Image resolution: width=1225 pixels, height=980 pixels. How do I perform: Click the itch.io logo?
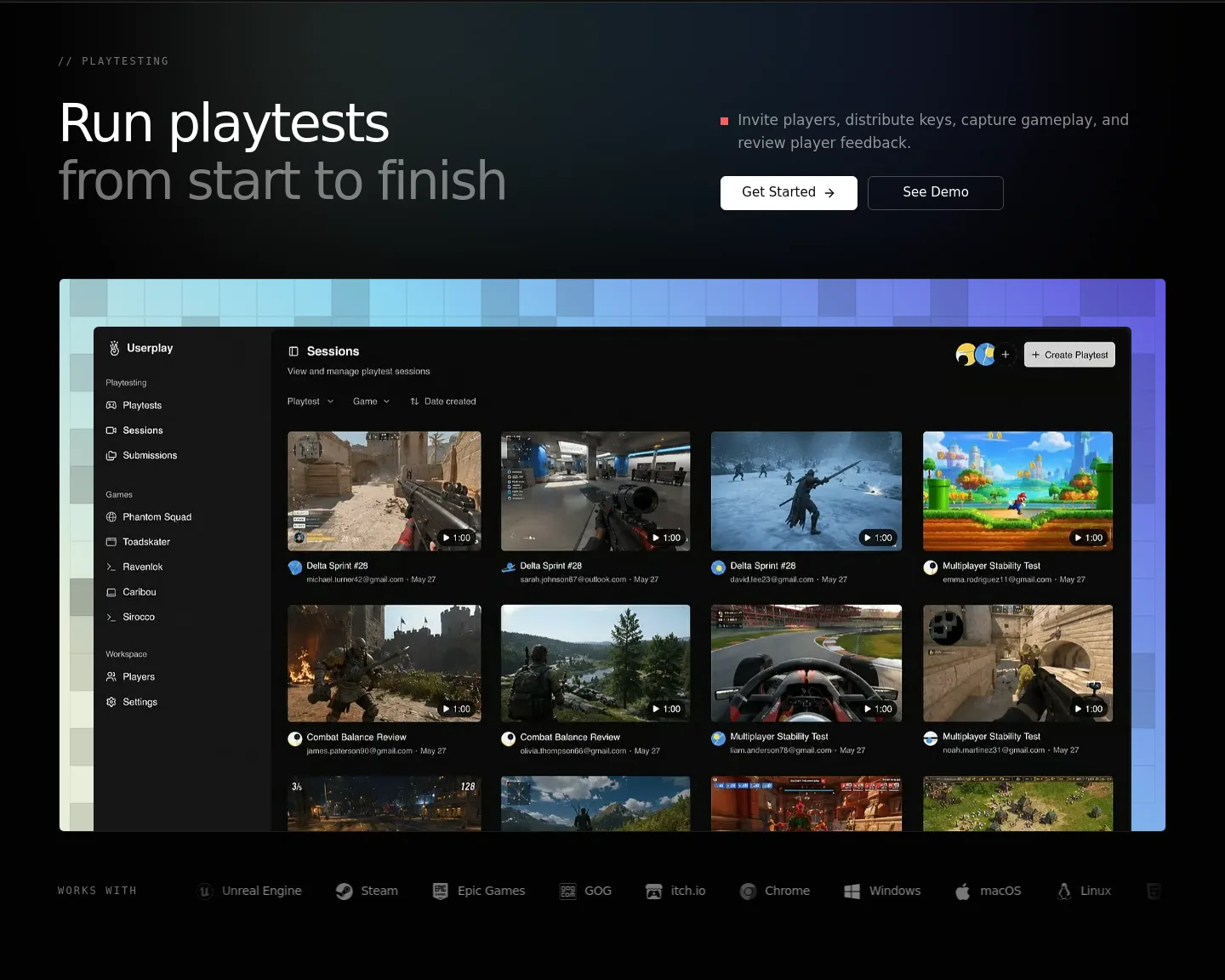point(653,891)
